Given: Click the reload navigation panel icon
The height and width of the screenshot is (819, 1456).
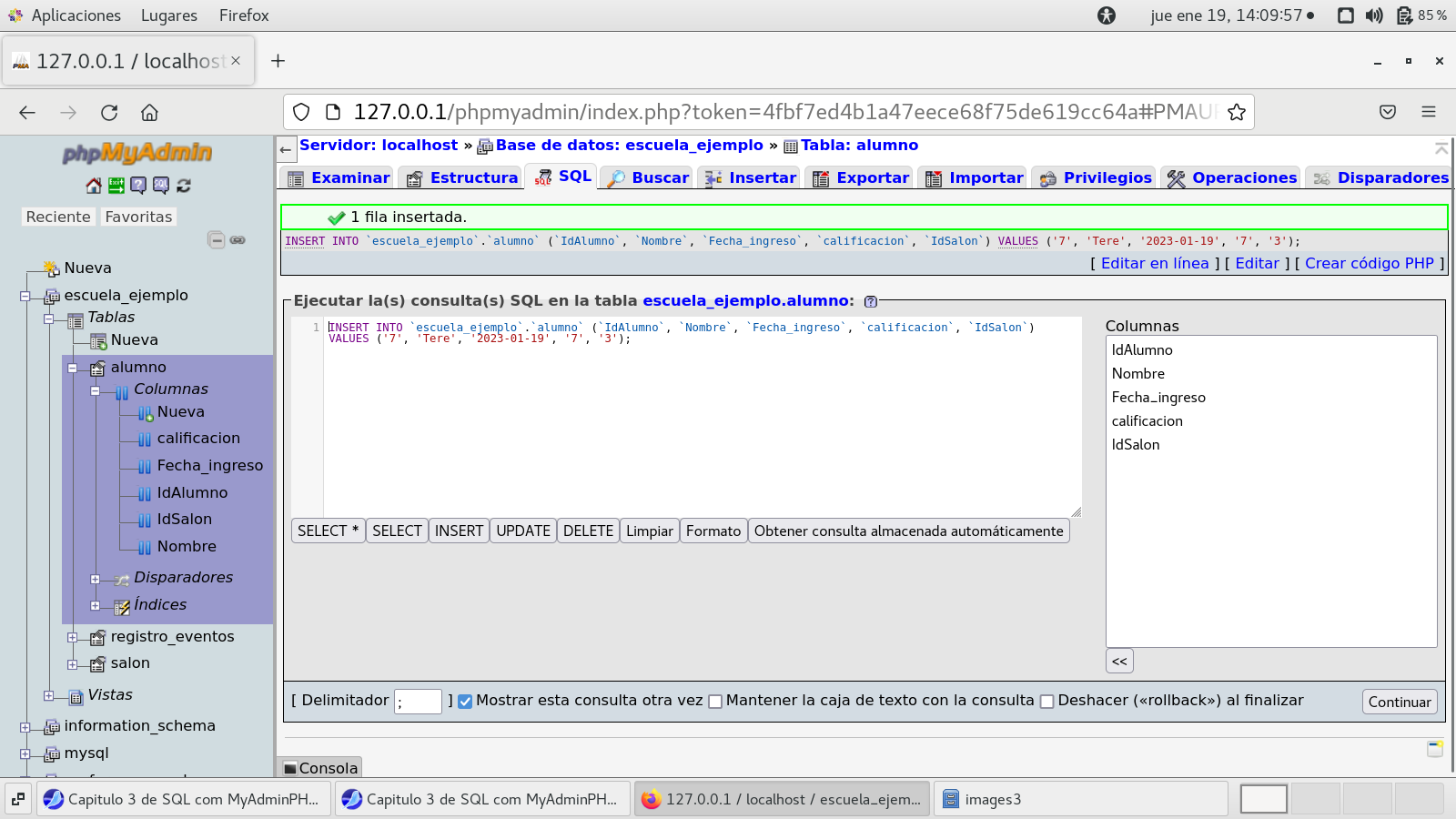Looking at the screenshot, I should [184, 186].
